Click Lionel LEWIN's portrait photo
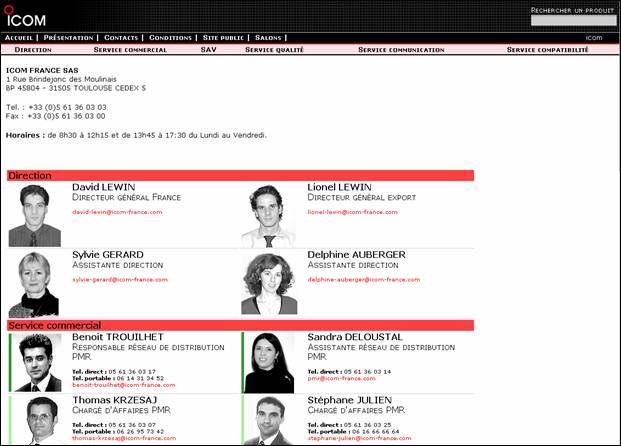Image resolution: width=621 pixels, height=446 pixels. [x=269, y=216]
